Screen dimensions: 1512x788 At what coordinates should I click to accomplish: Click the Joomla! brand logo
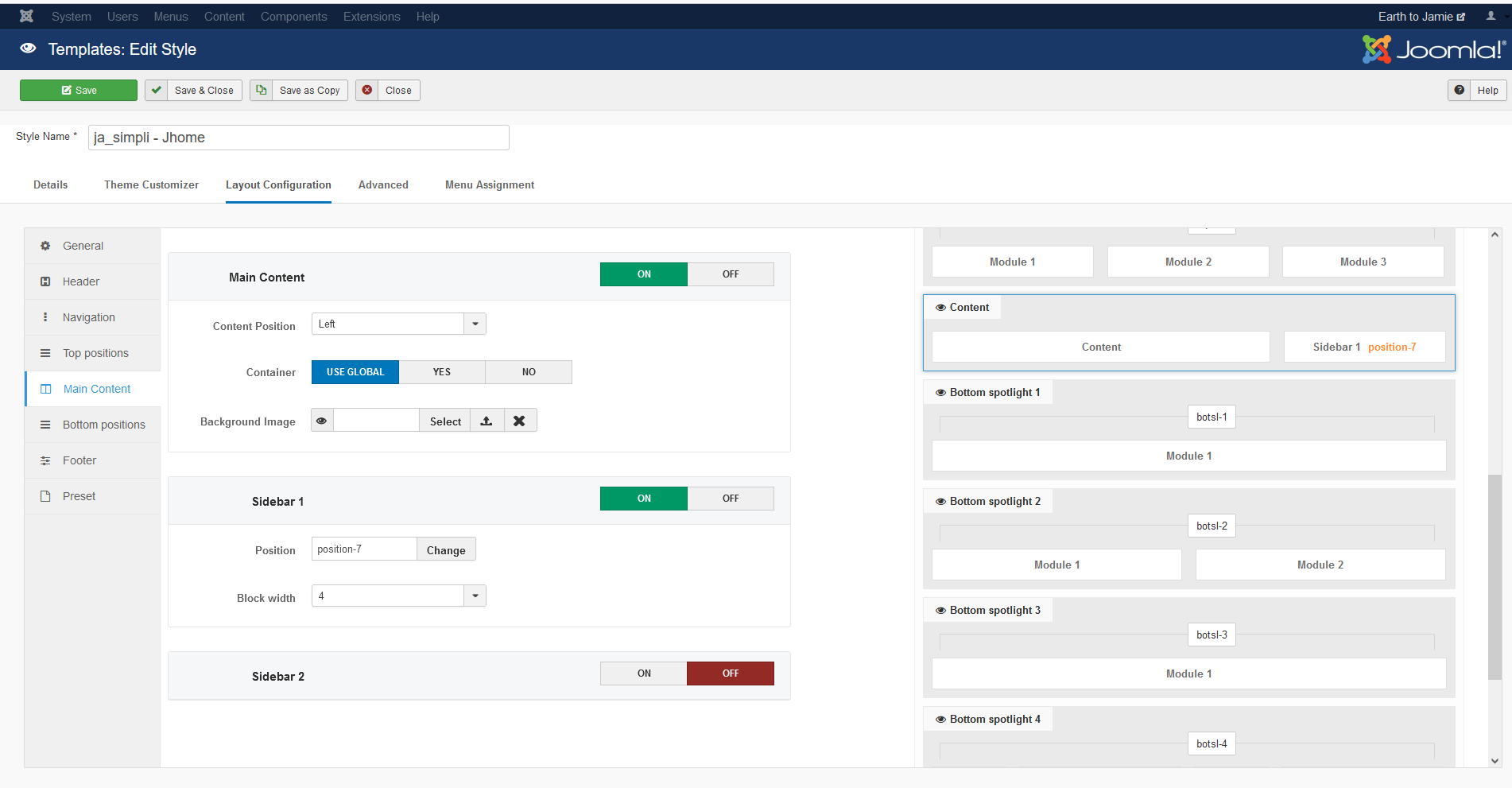[x=1433, y=49]
